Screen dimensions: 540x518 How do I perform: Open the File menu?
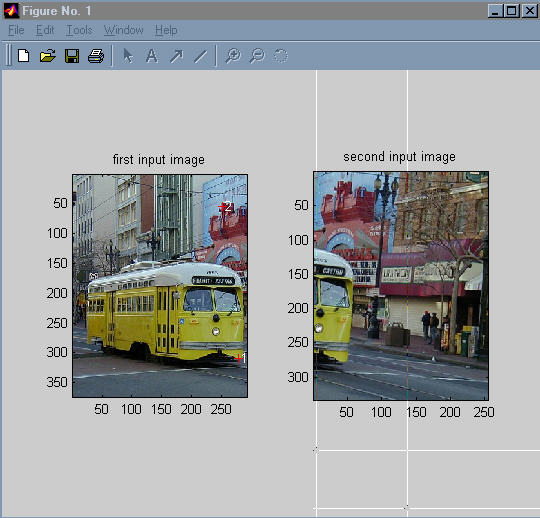pyautogui.click(x=16, y=30)
